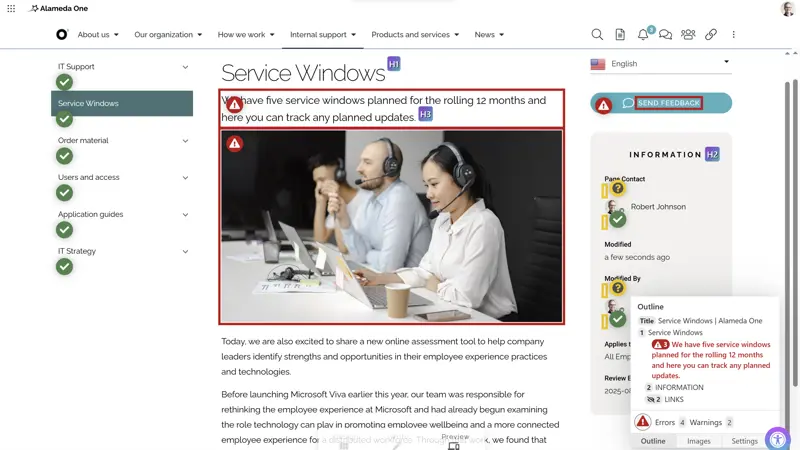Open the search magnifier icon

pyautogui.click(x=597, y=34)
